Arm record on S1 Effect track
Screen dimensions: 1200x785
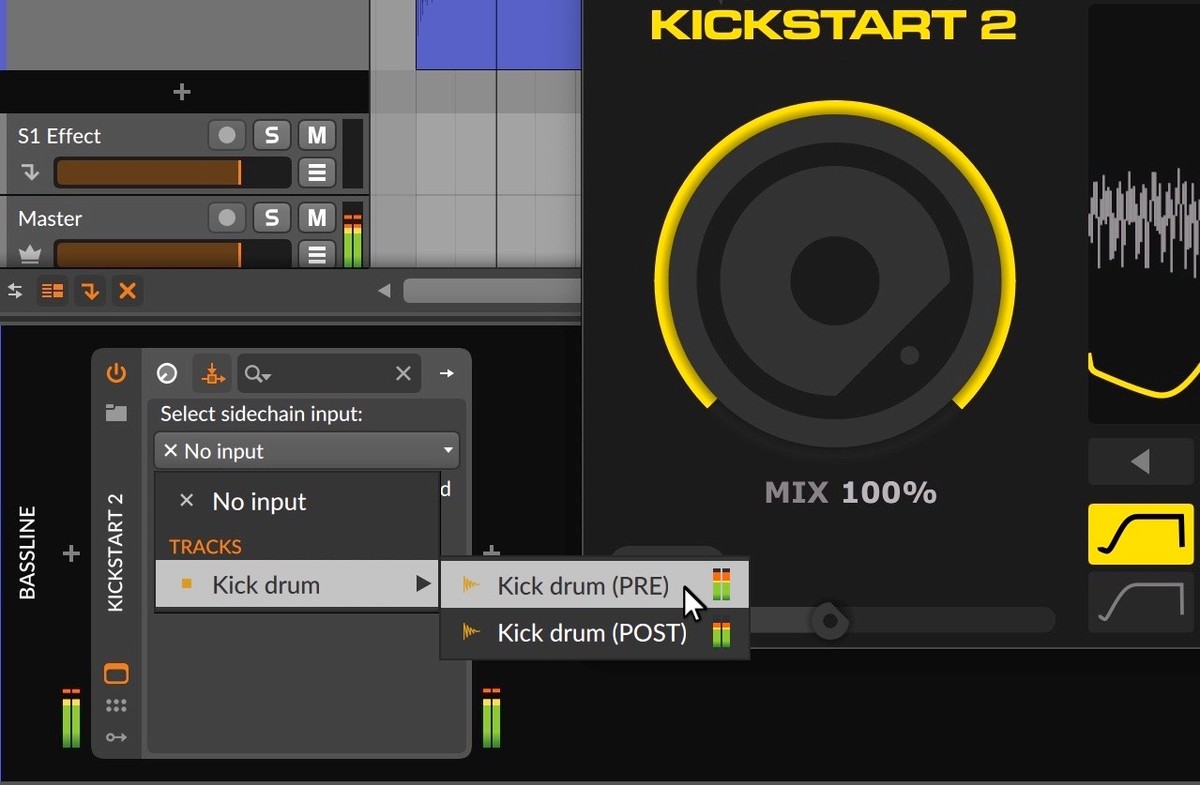227,135
